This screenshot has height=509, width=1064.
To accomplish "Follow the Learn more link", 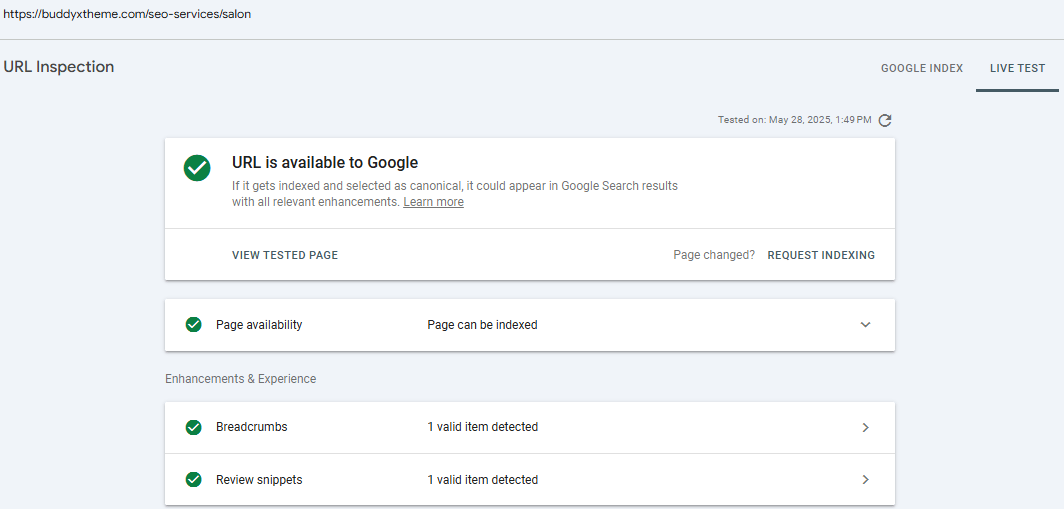I will 433,202.
